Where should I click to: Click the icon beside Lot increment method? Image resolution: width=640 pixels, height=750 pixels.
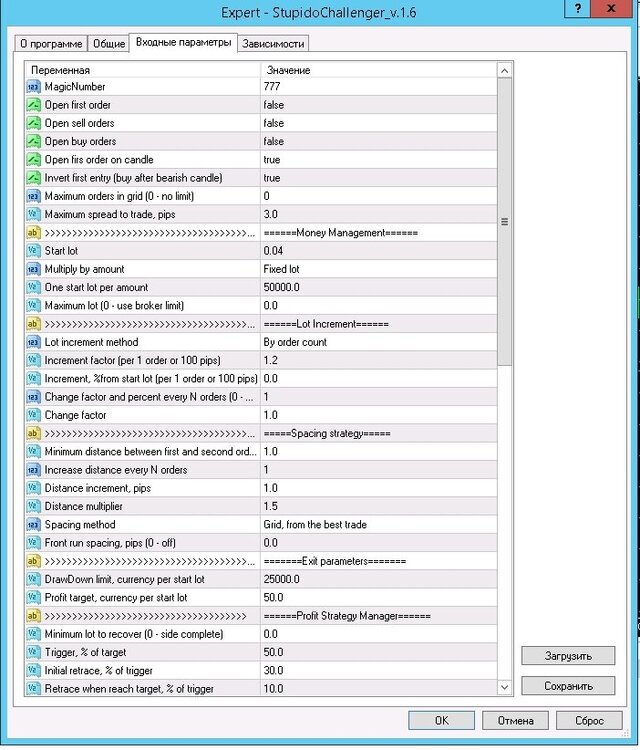pyautogui.click(x=33, y=342)
